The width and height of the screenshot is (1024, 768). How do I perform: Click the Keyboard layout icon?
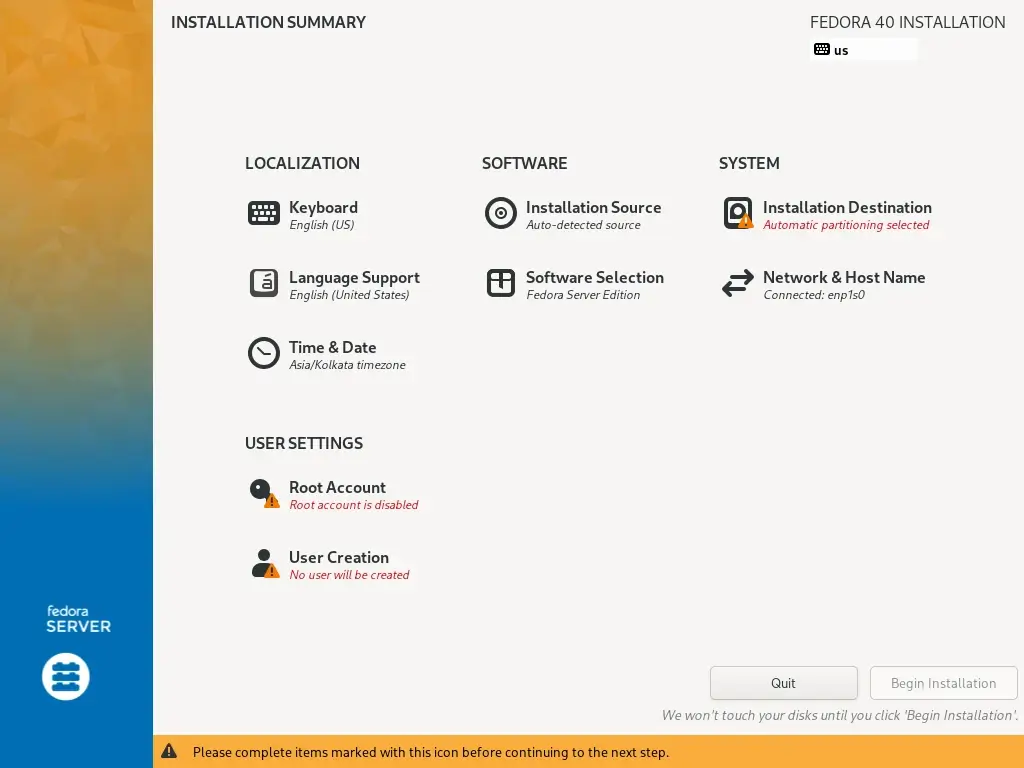point(264,214)
